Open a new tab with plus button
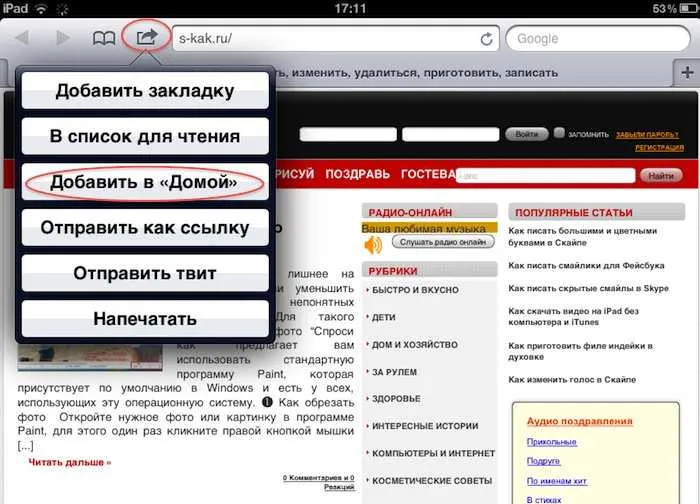Screen dimensions: 700x504 click(x=687, y=72)
